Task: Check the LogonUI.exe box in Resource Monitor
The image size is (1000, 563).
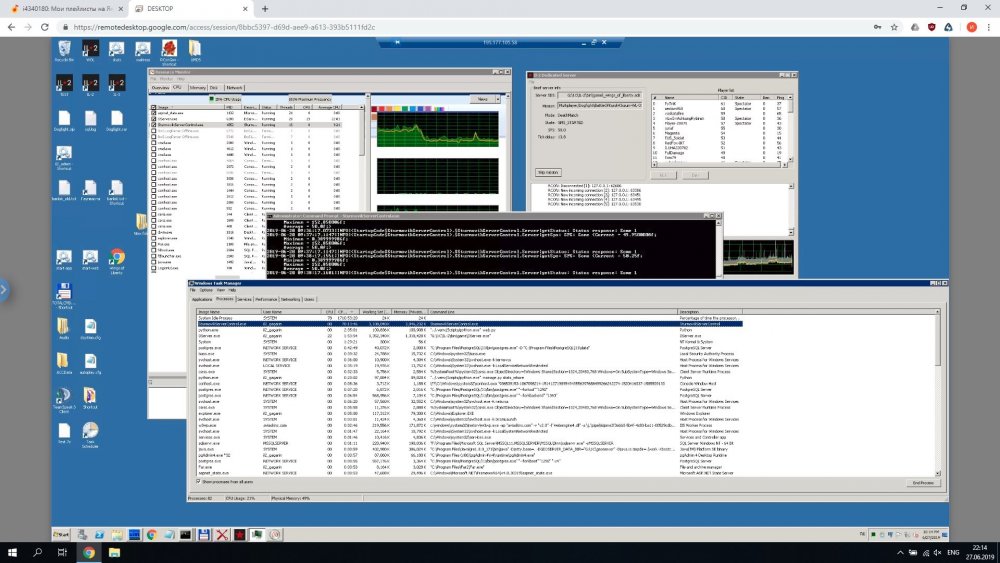Action: tap(153, 268)
